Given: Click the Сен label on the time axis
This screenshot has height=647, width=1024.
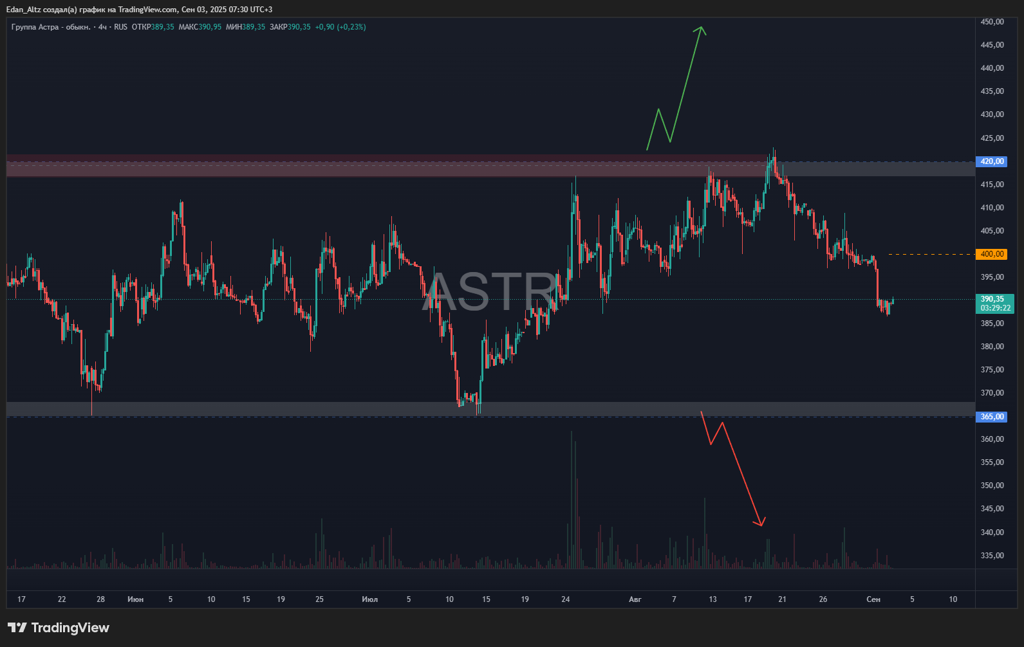Looking at the screenshot, I should click(x=873, y=599).
